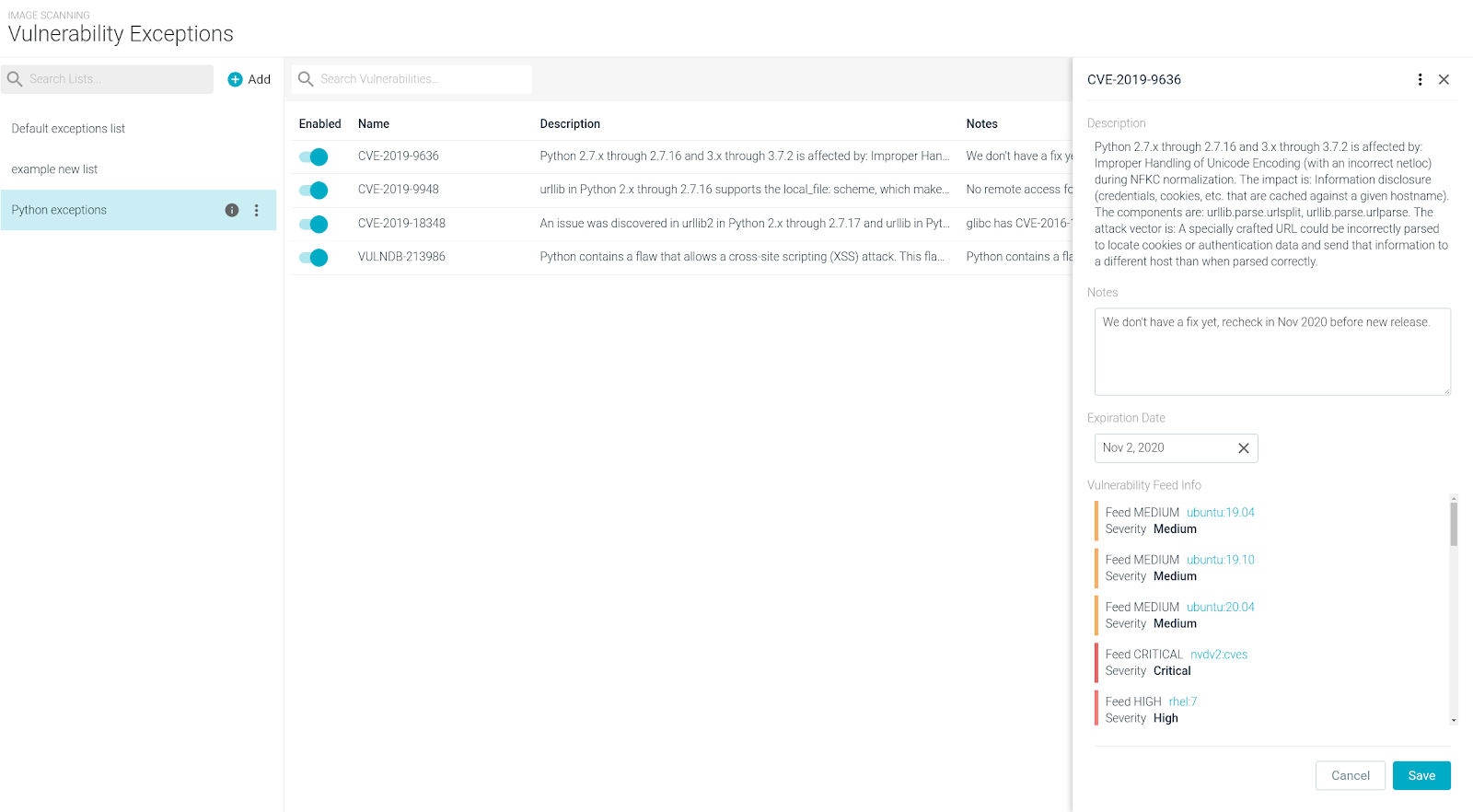
Task: Open kebab menu for Python exceptions list
Action: [x=257, y=210]
